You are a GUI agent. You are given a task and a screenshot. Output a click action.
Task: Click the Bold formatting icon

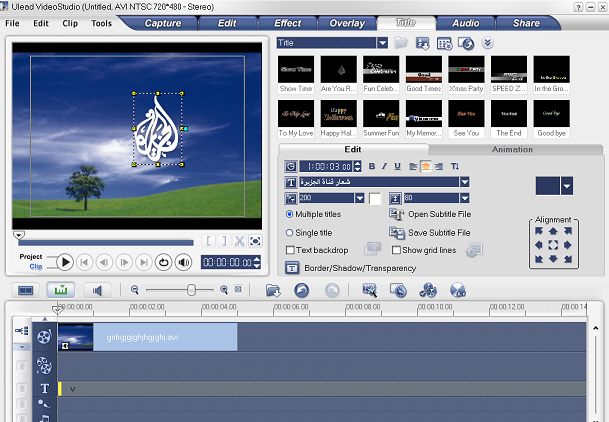pos(372,167)
